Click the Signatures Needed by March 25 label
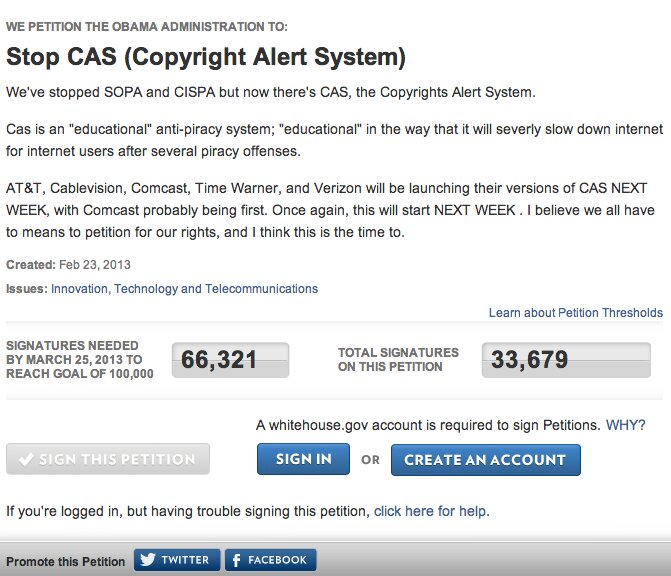 80,359
